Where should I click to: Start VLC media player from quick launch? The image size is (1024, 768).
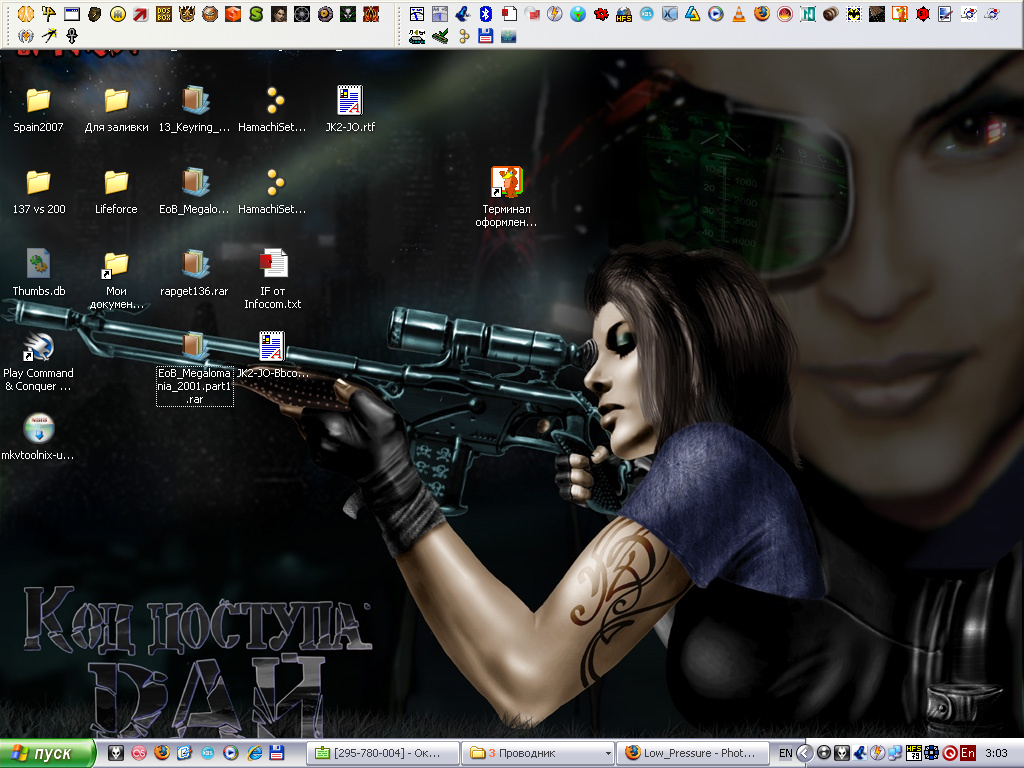point(739,14)
